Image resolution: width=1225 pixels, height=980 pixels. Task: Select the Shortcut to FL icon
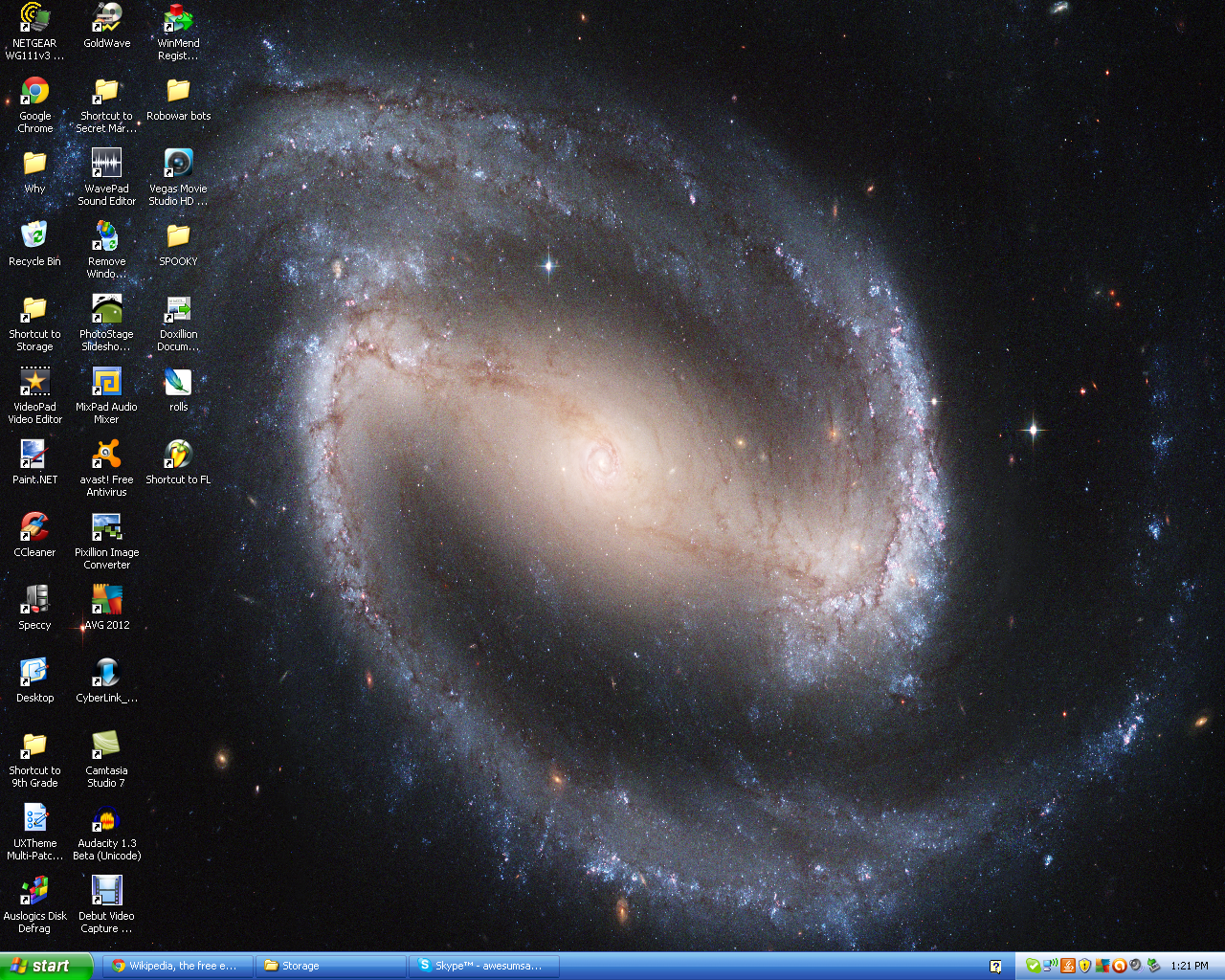[178, 462]
